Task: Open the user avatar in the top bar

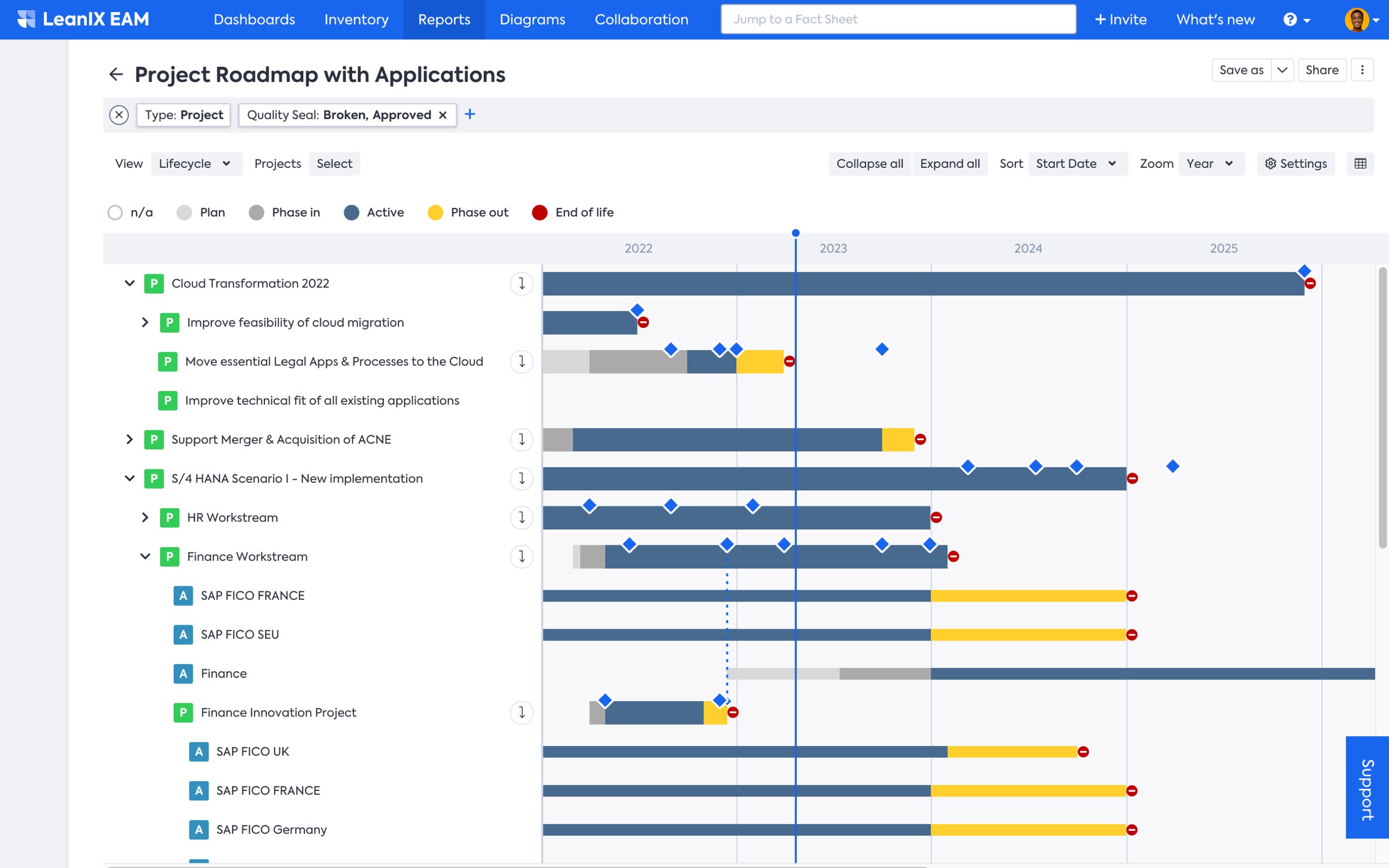Action: pyautogui.click(x=1358, y=19)
